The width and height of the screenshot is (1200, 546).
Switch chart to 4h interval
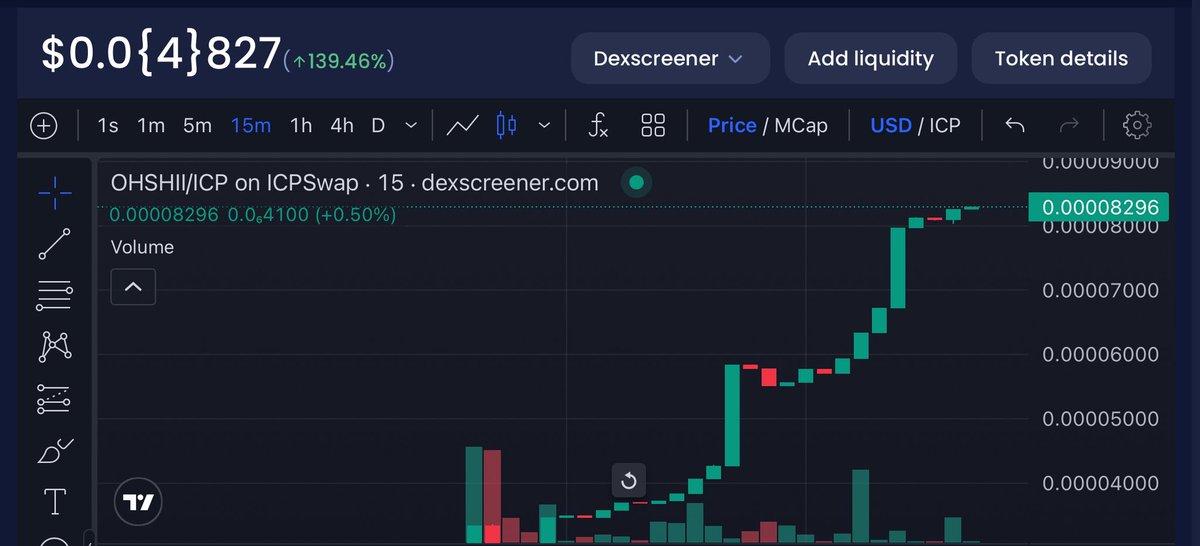pos(342,126)
